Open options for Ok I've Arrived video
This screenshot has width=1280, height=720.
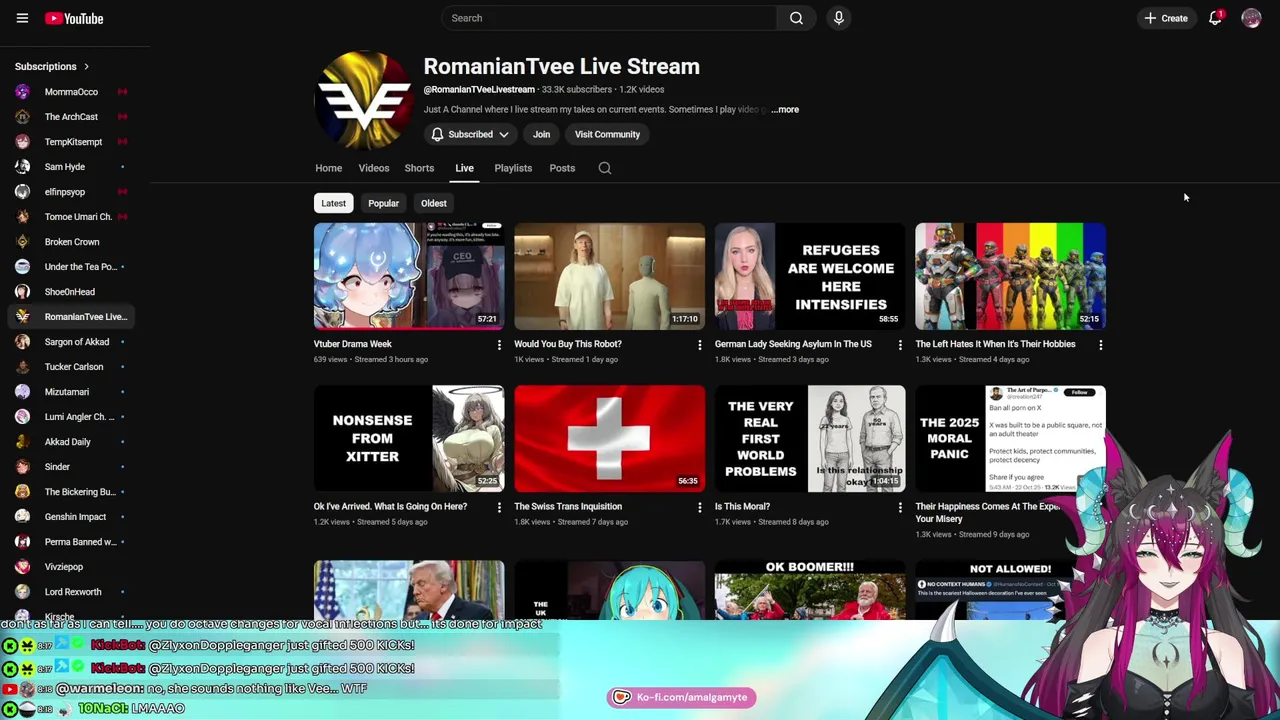pyautogui.click(x=499, y=507)
